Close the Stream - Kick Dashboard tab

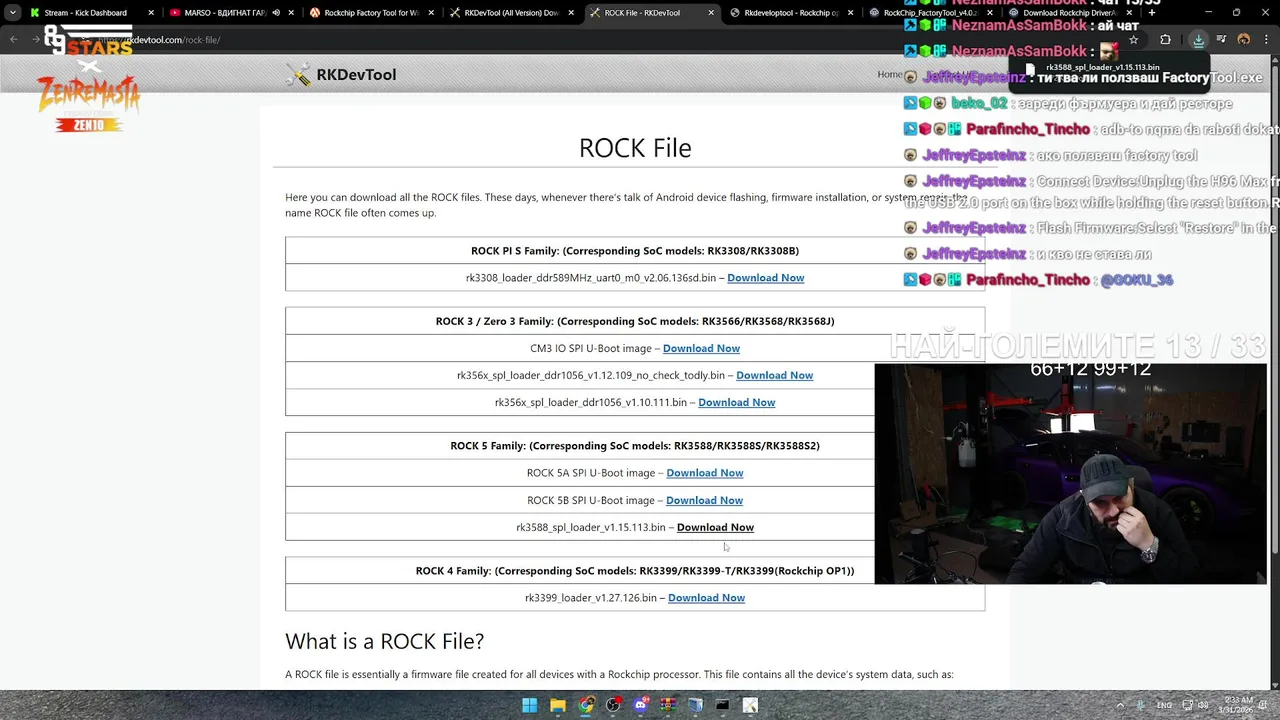pyautogui.click(x=152, y=13)
